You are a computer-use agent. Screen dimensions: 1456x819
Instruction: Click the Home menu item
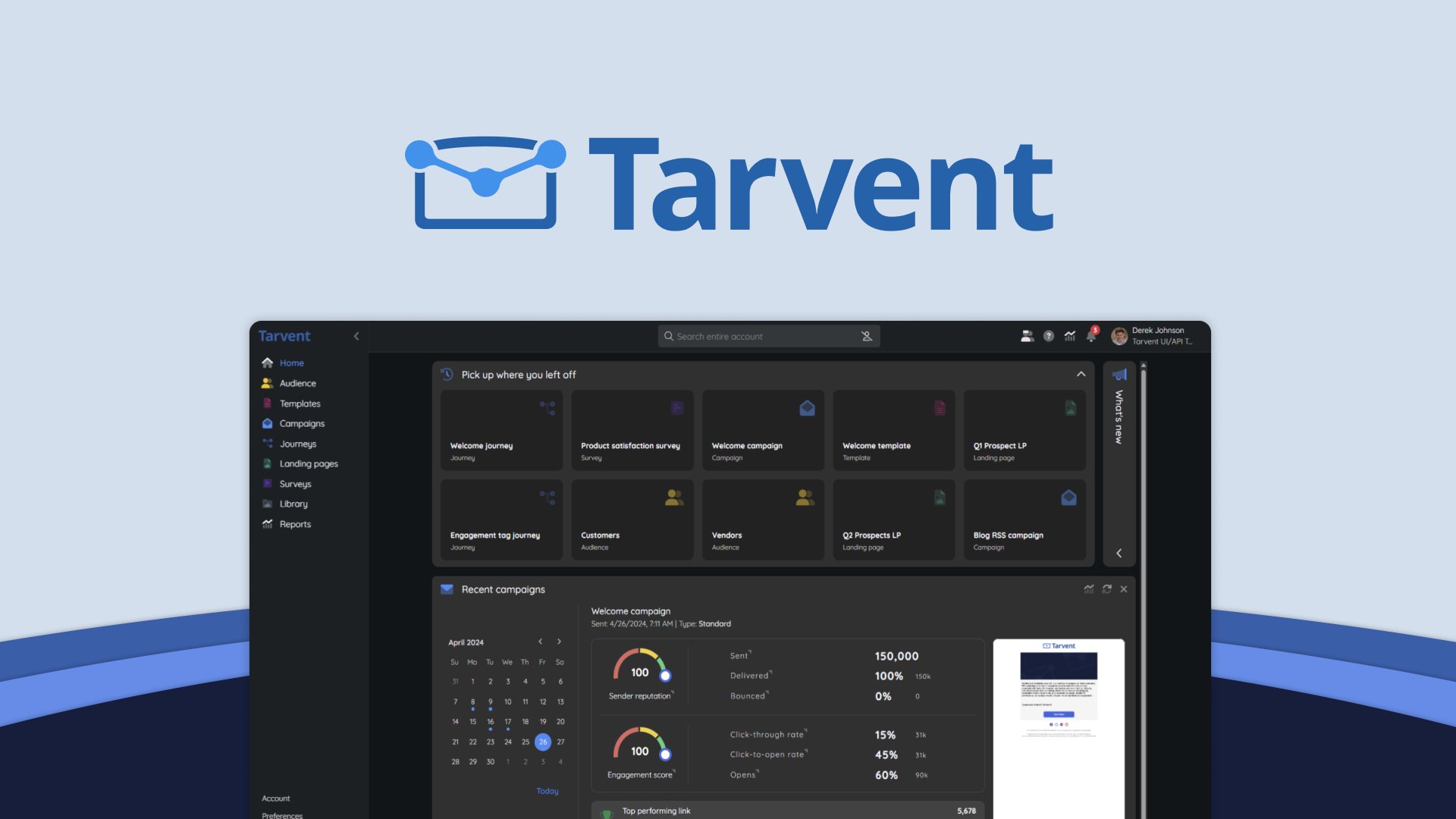pos(291,362)
